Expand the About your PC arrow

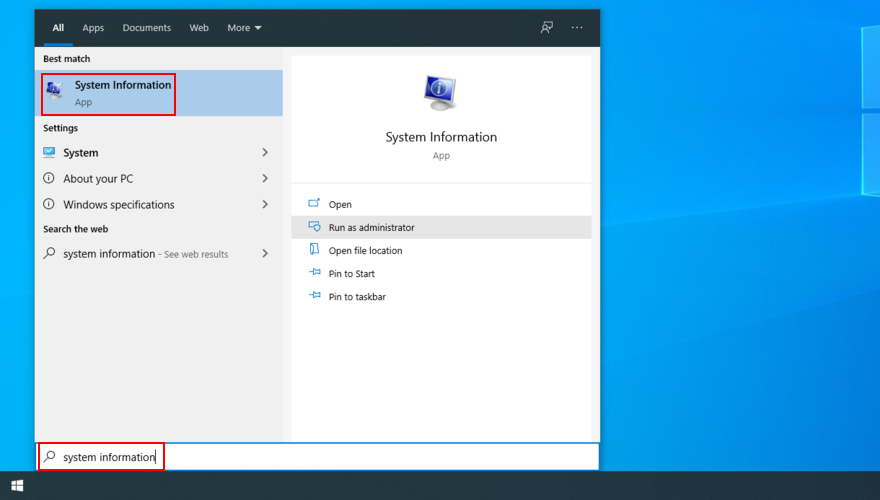265,179
